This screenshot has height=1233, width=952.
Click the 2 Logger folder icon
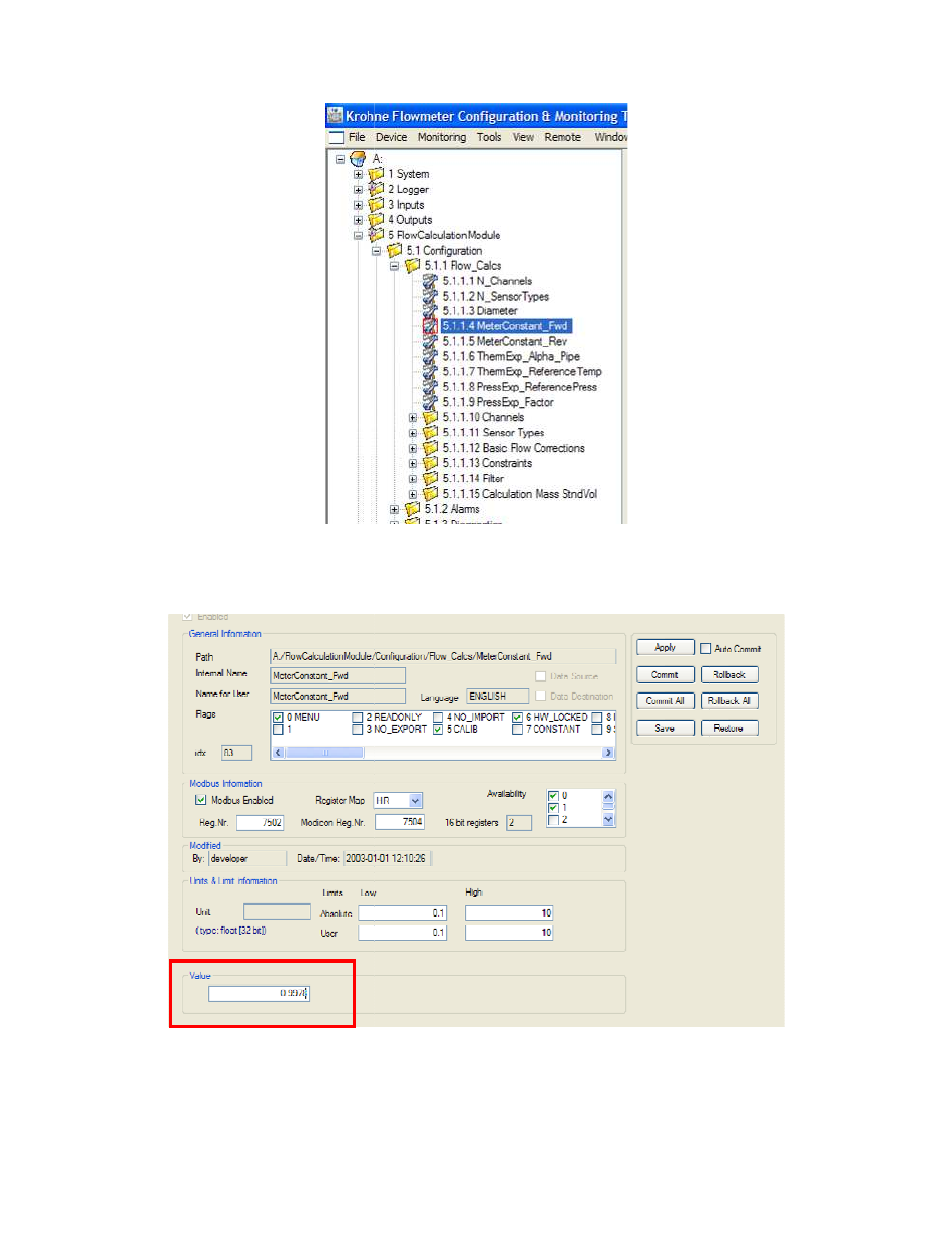pos(376,189)
